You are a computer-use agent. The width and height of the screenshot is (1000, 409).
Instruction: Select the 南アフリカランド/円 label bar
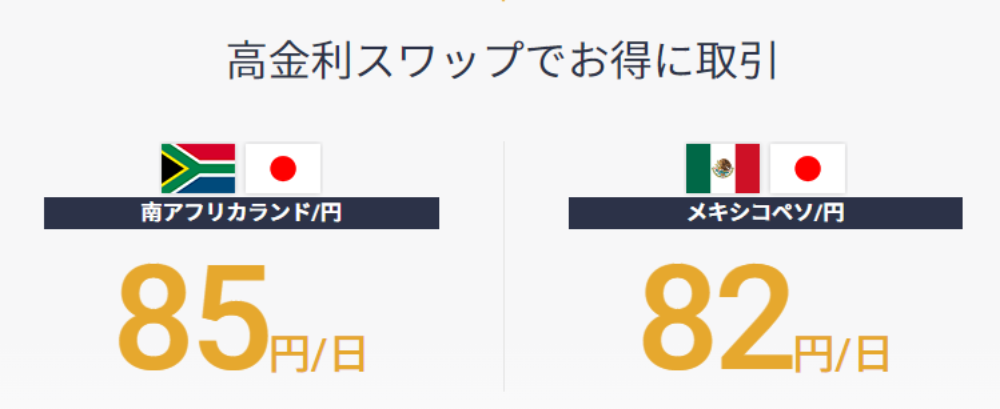(x=241, y=213)
